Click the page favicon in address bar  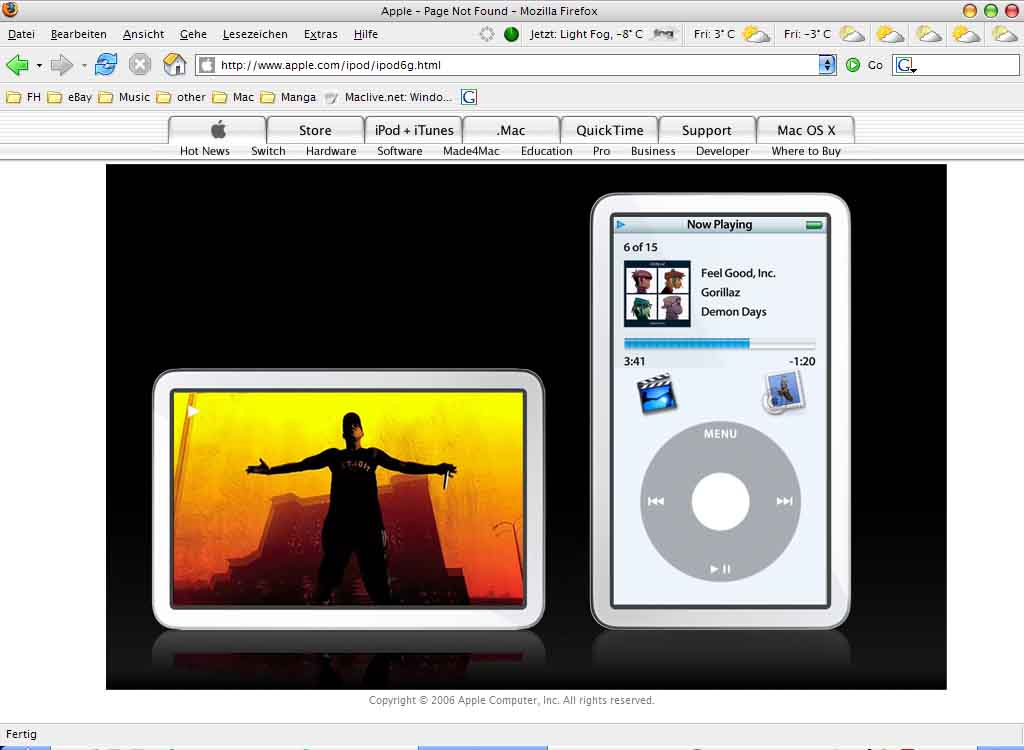tap(207, 65)
